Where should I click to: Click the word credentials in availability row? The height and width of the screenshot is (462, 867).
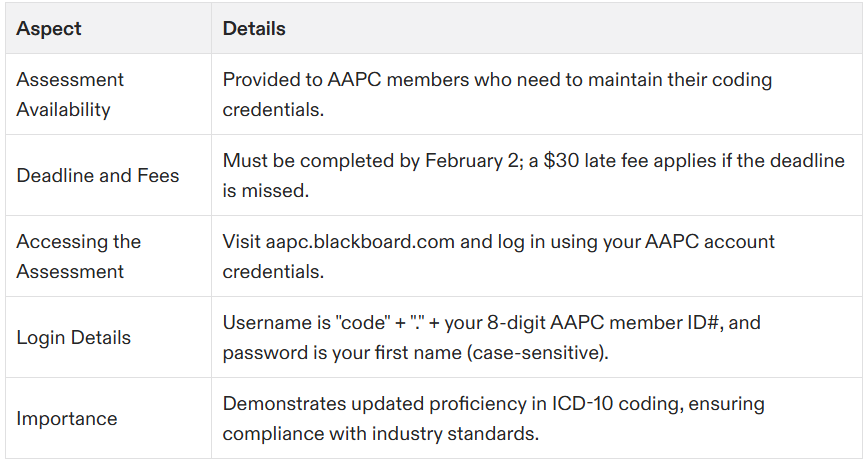coord(273,109)
